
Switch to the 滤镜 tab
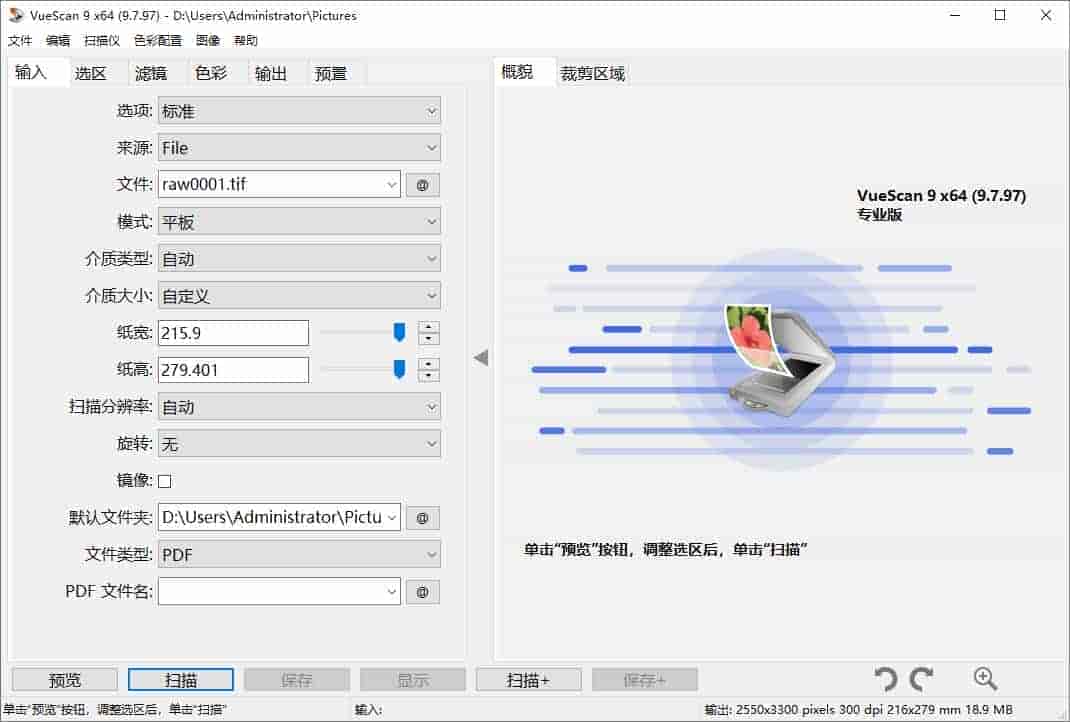click(x=151, y=73)
